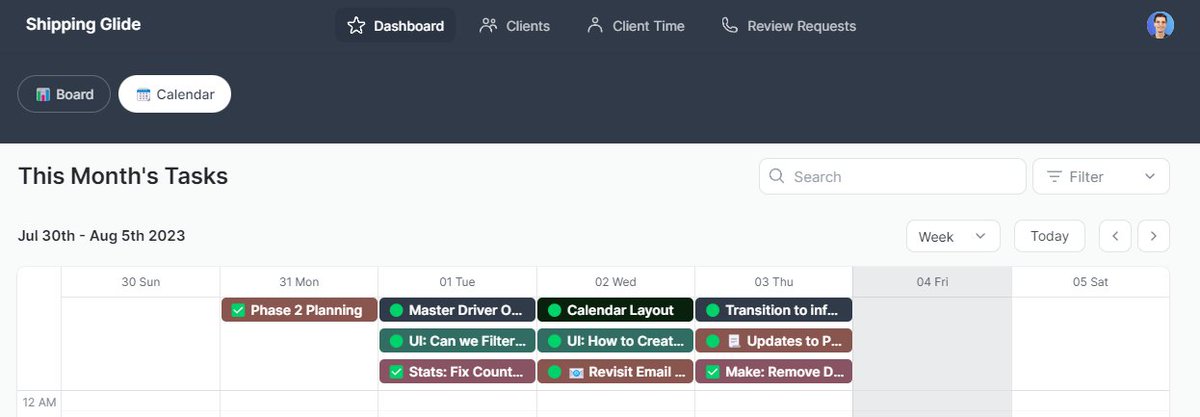Select the 01 Tue day header

[457, 282]
